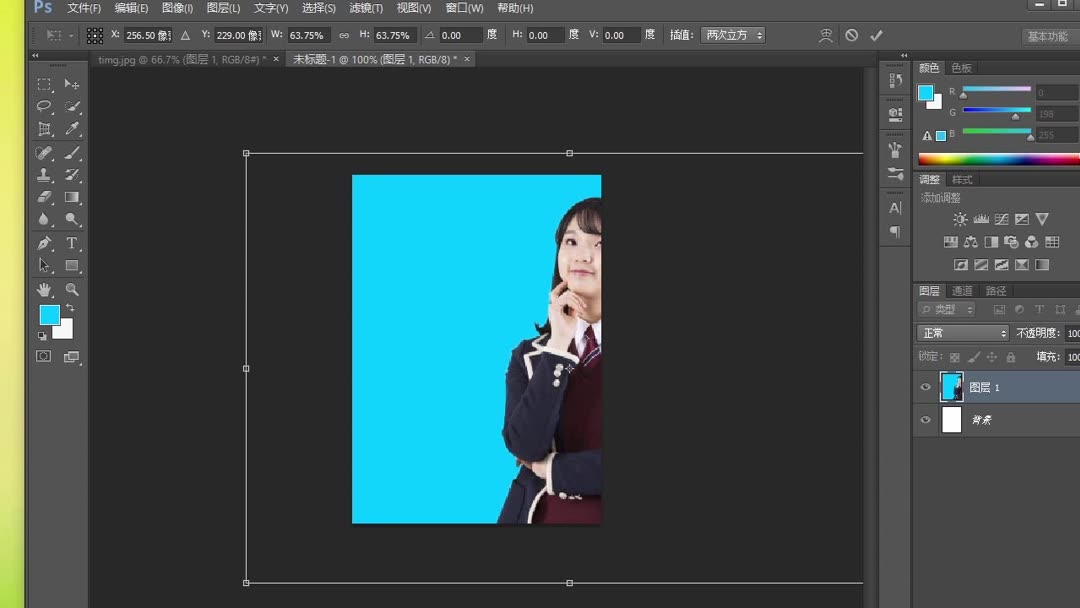Viewport: 1080px width, 608px height.
Task: Click the cyan foreground color swatch
Action: click(48, 314)
